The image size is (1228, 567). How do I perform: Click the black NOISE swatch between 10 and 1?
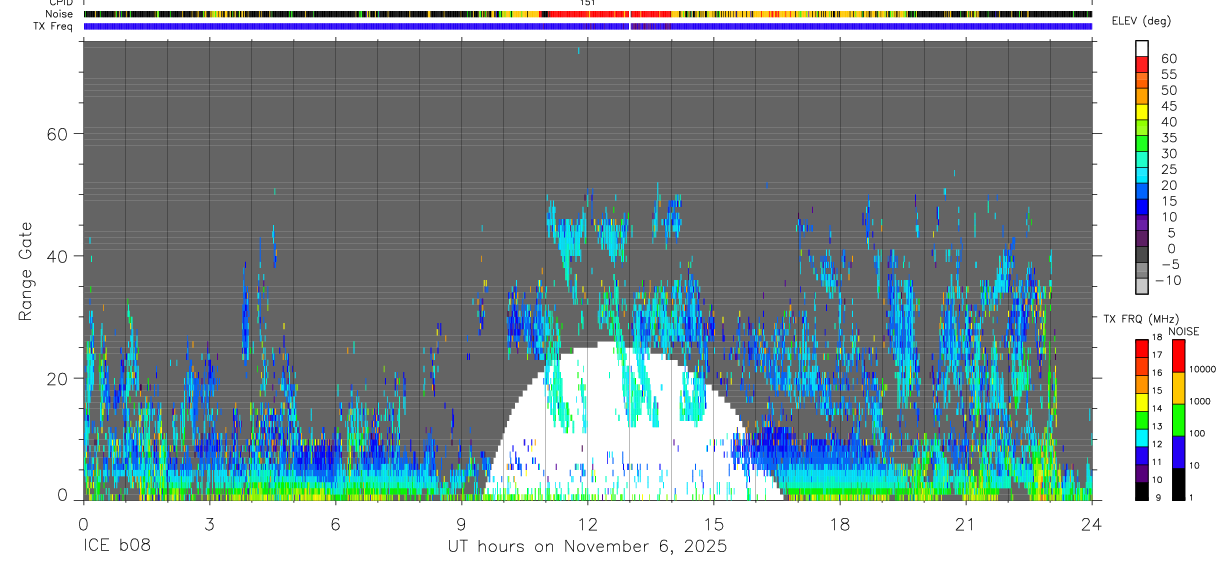pyautogui.click(x=1178, y=484)
